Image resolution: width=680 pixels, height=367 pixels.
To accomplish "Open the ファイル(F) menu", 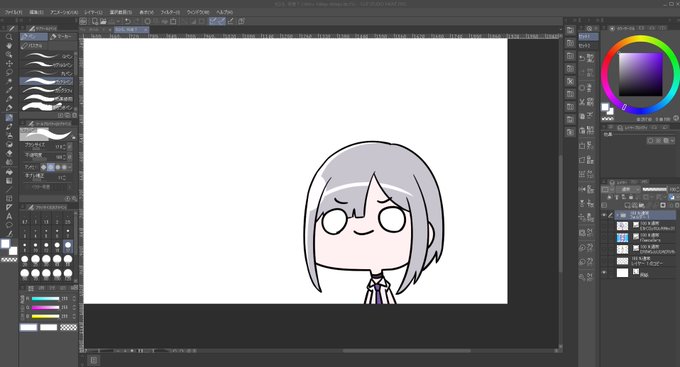I will [13, 12].
